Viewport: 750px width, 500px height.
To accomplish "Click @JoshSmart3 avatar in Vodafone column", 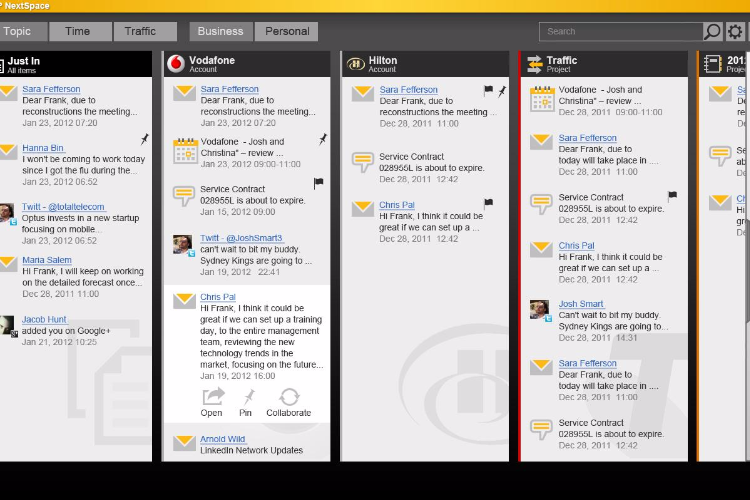I will pyautogui.click(x=184, y=245).
